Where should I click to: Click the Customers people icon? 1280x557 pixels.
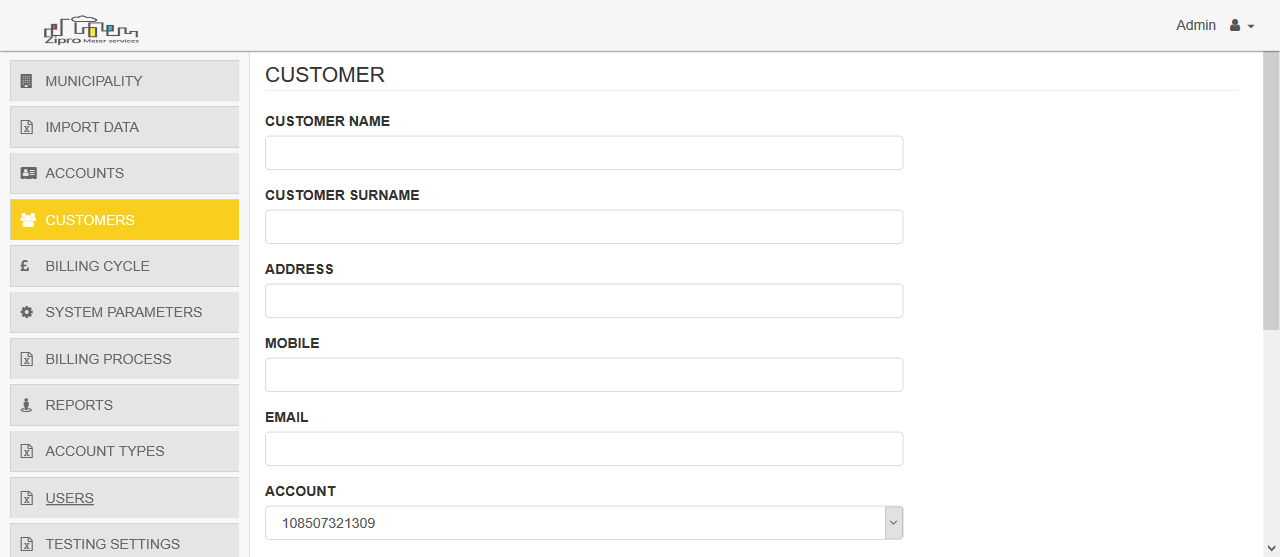(28, 220)
